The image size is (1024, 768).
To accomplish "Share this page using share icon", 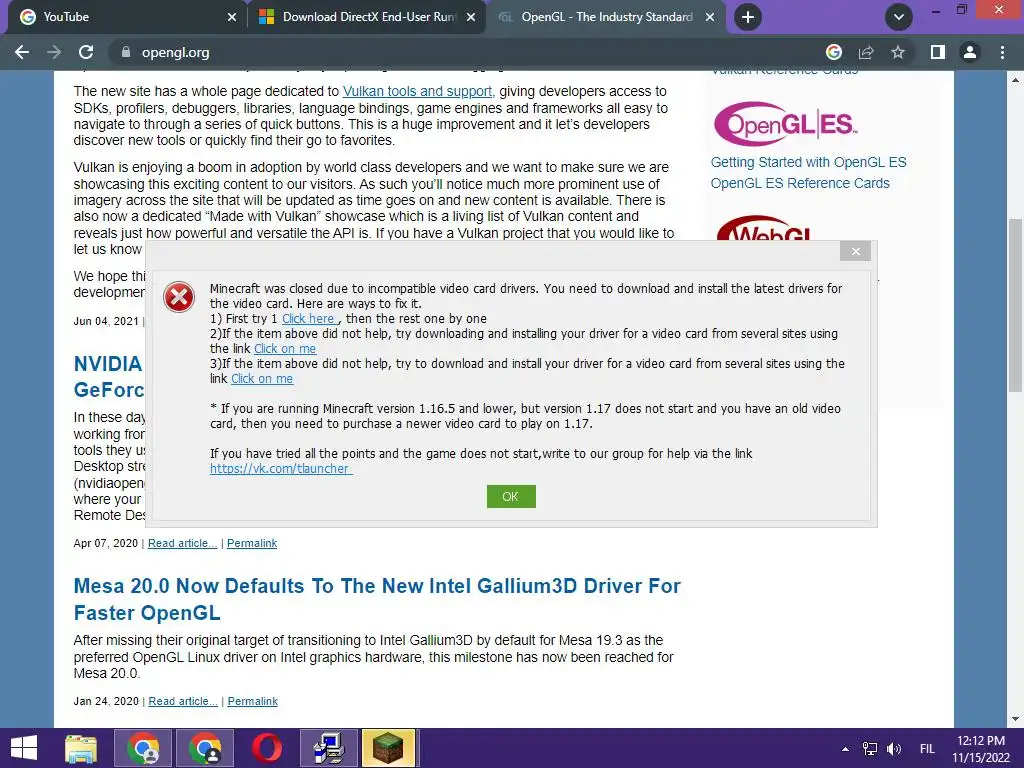I will tap(866, 52).
